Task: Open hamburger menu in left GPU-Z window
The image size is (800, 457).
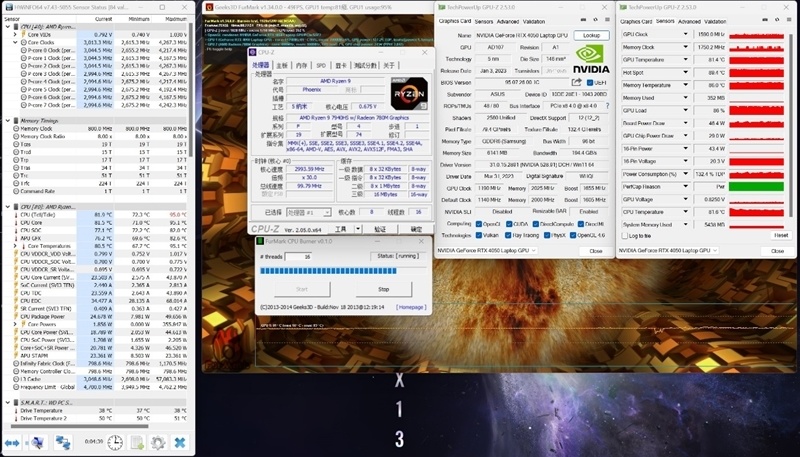Action: pos(607,20)
